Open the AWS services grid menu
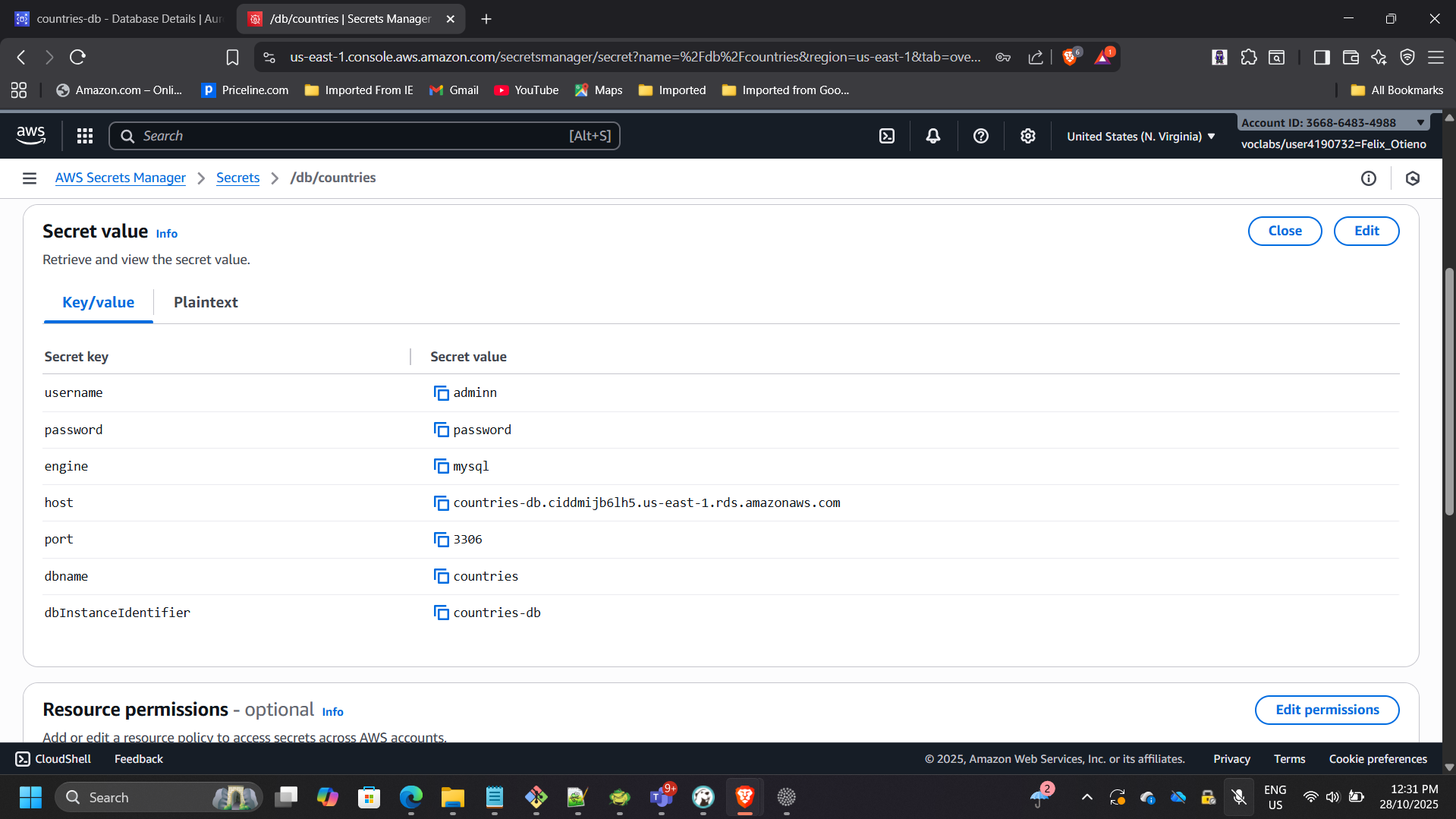 pyautogui.click(x=85, y=136)
